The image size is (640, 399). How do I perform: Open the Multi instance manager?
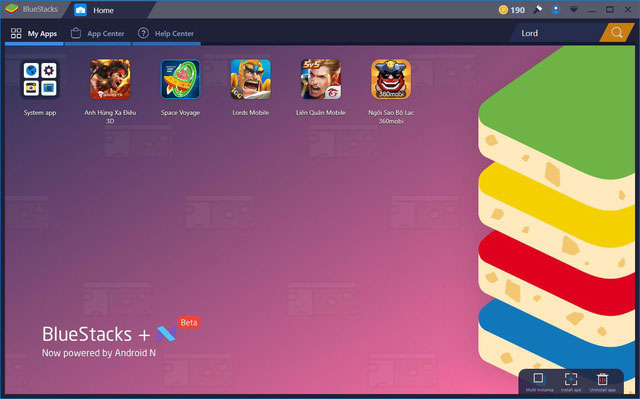click(x=539, y=382)
